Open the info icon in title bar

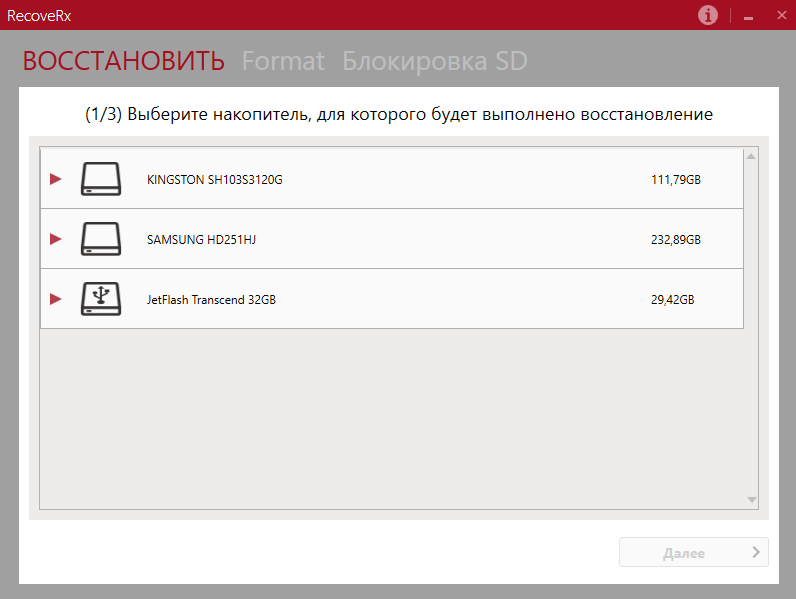tap(708, 15)
